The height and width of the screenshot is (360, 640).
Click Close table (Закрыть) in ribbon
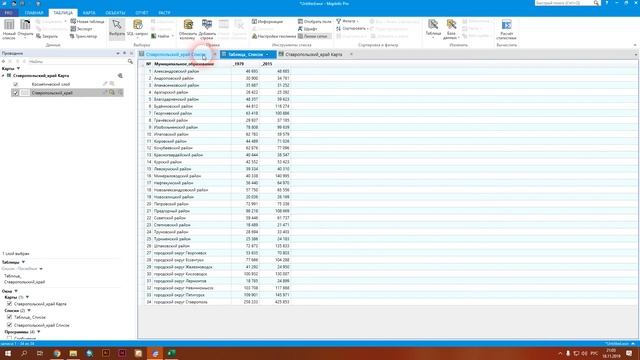47,36
